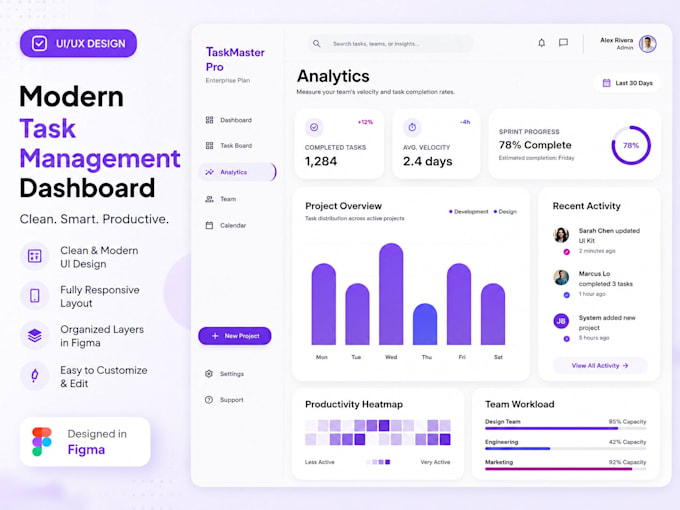Click View All Activity link
The width and height of the screenshot is (680, 510).
tap(600, 366)
